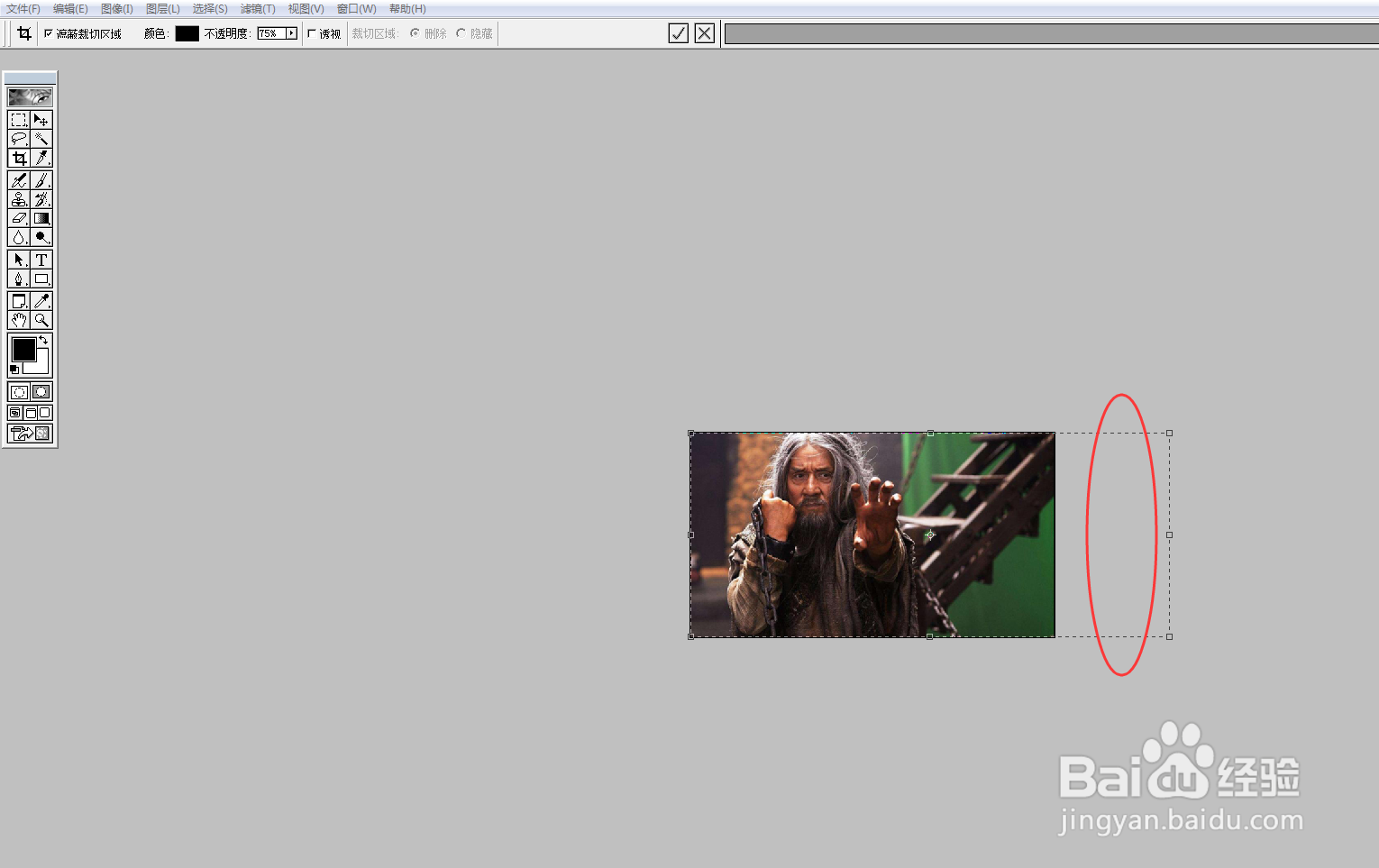1379x868 pixels.
Task: Click the opacity 75% input field
Action: pyautogui.click(x=271, y=33)
